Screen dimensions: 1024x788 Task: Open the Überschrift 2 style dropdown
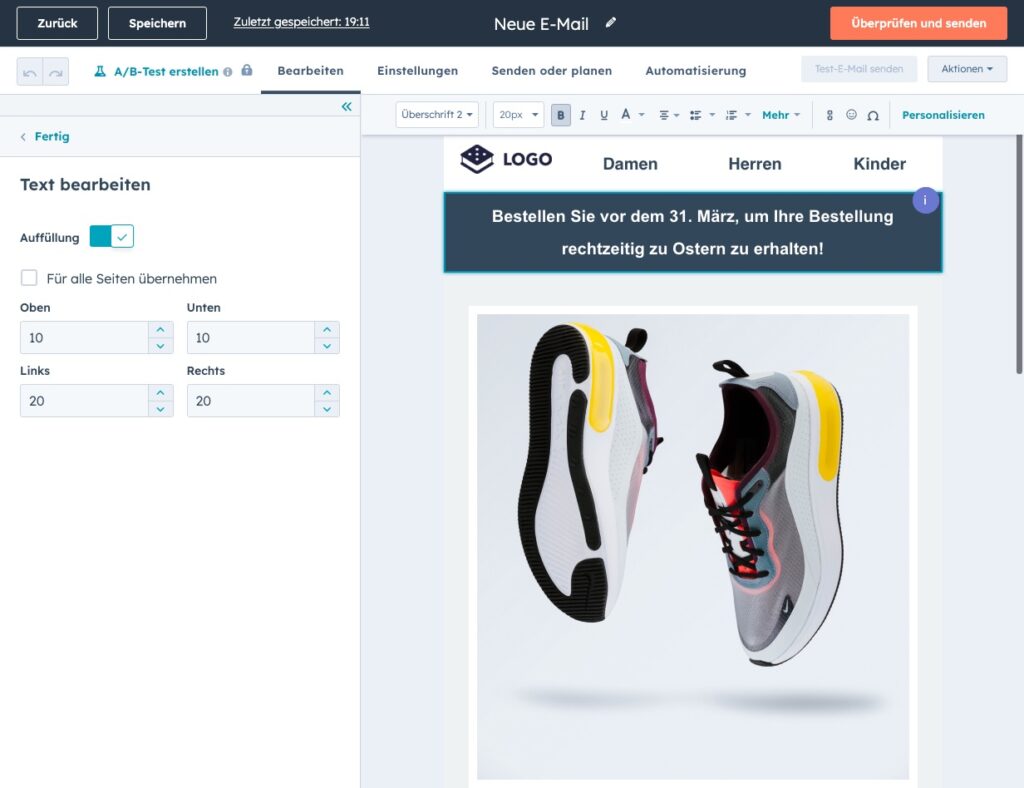click(436, 115)
